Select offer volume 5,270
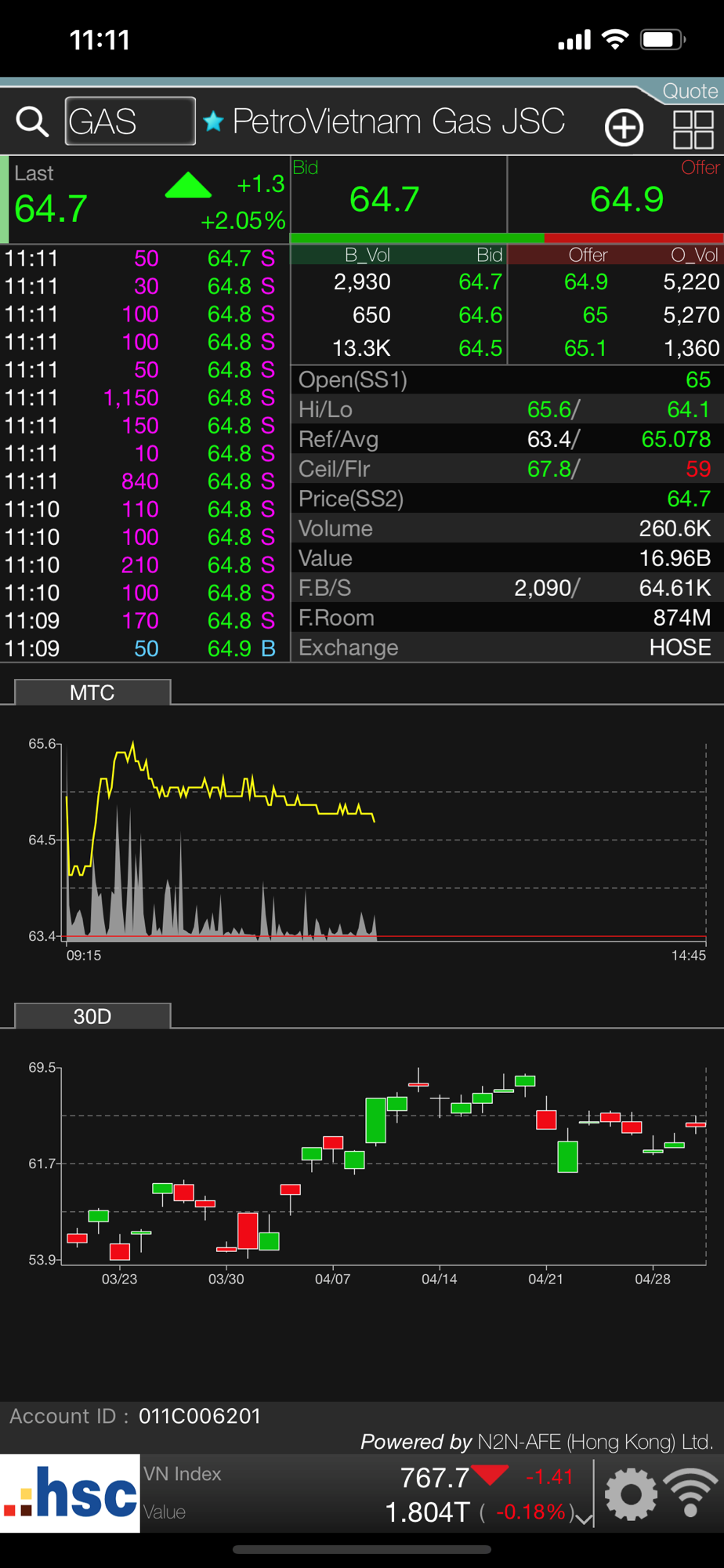724x1568 pixels. (691, 315)
